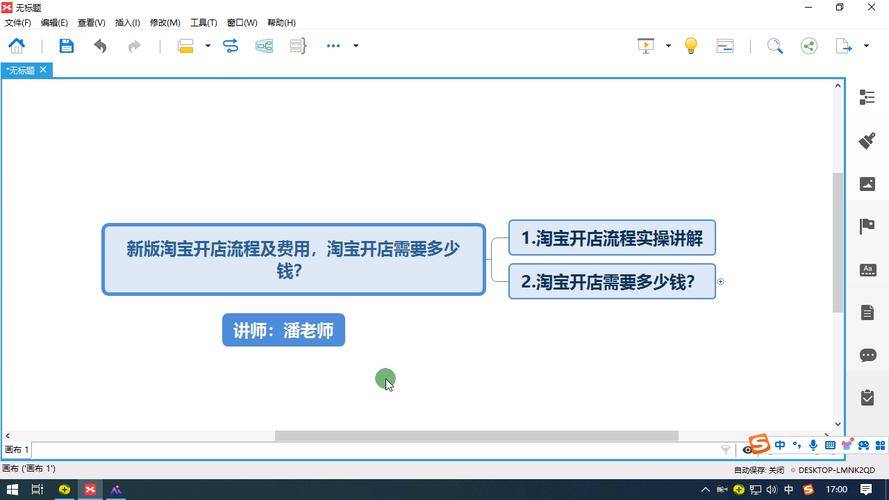
Task: Expand the collapsed subtopics of topic 2
Action: click(721, 282)
